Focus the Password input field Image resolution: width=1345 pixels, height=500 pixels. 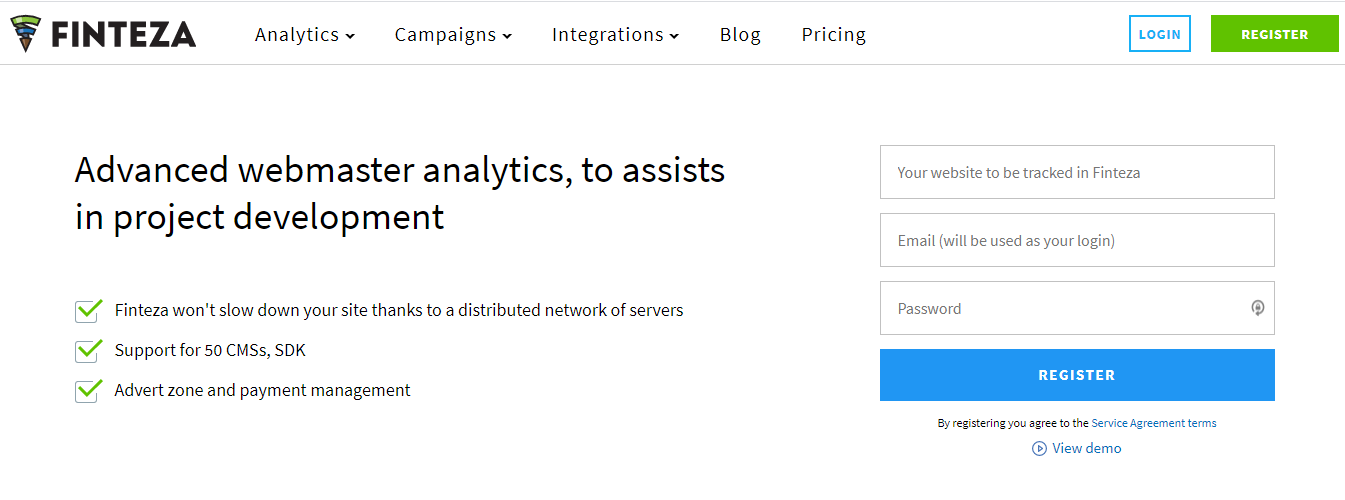(1077, 308)
